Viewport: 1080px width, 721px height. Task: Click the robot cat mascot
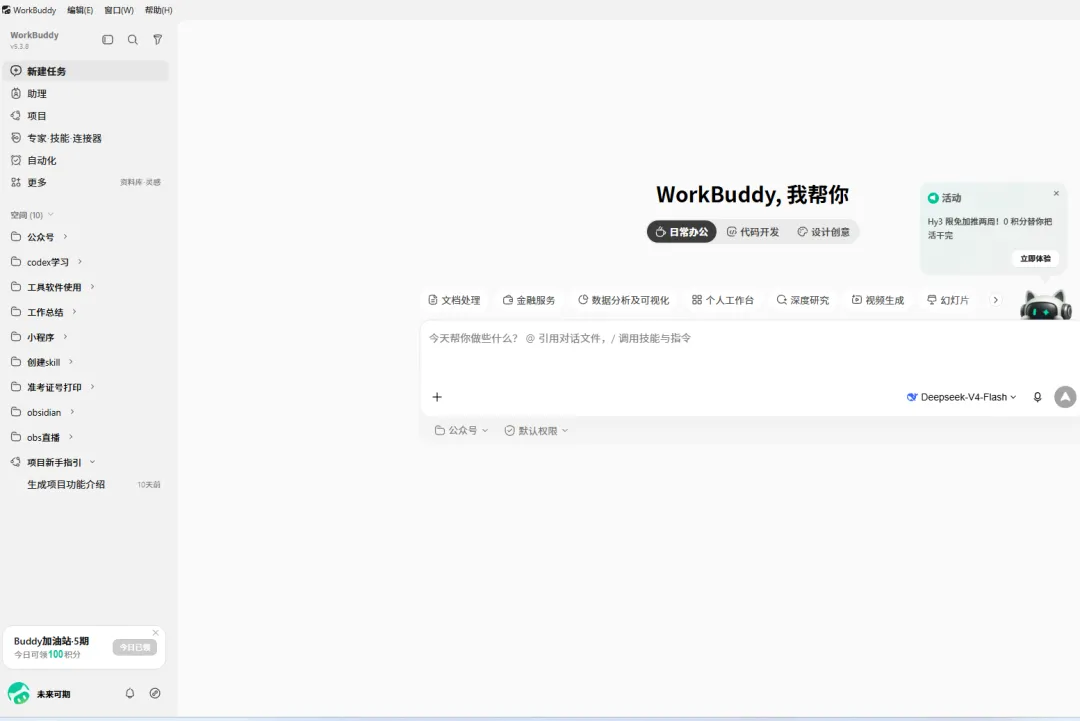1046,305
